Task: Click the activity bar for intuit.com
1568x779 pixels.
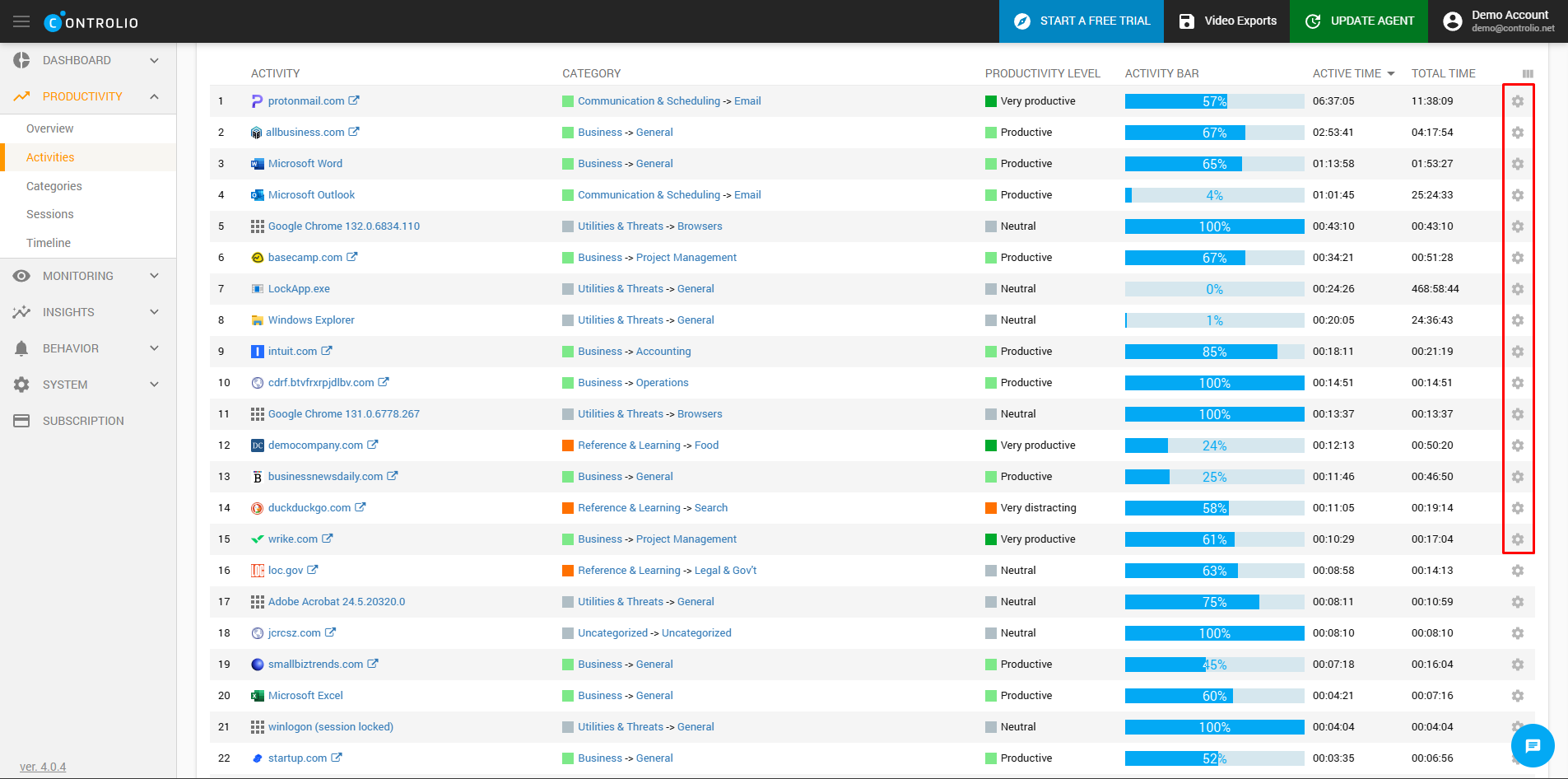Action: [x=1214, y=352]
